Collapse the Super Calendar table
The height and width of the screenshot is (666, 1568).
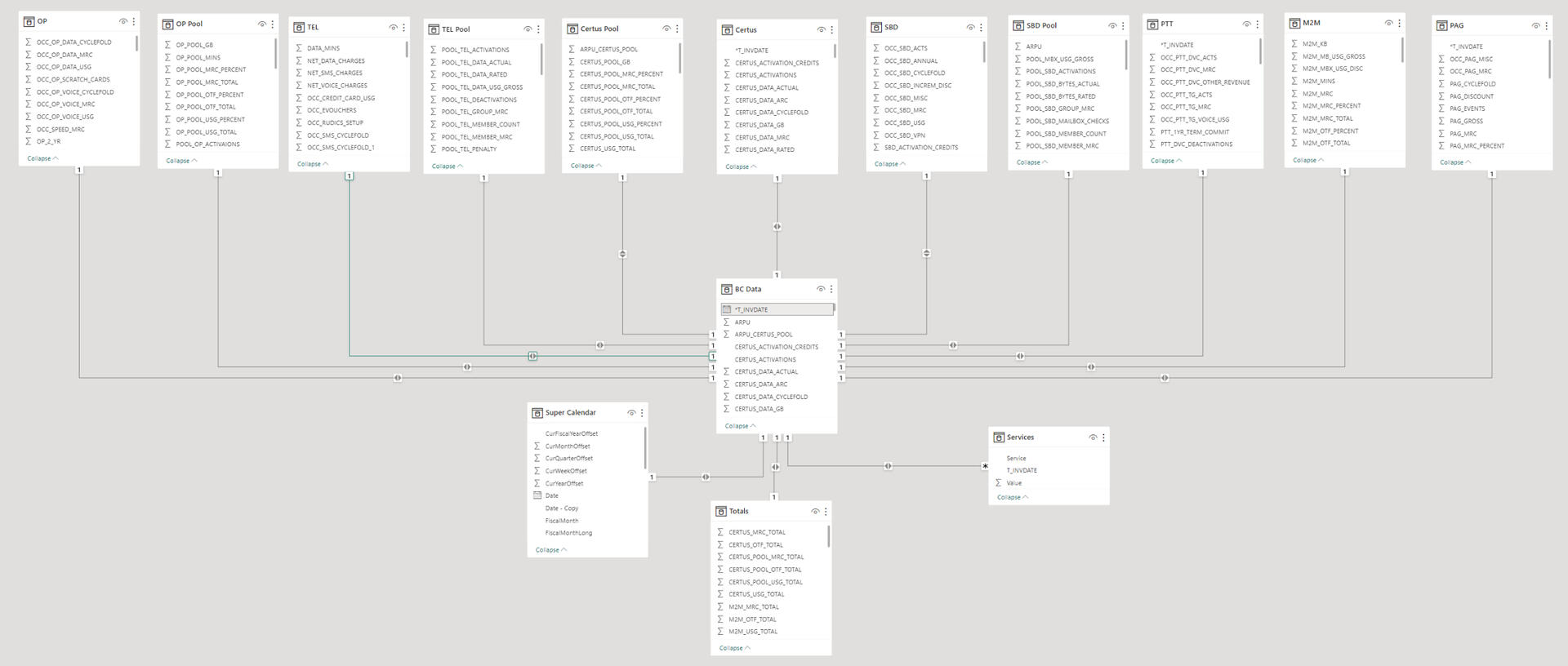tap(550, 550)
